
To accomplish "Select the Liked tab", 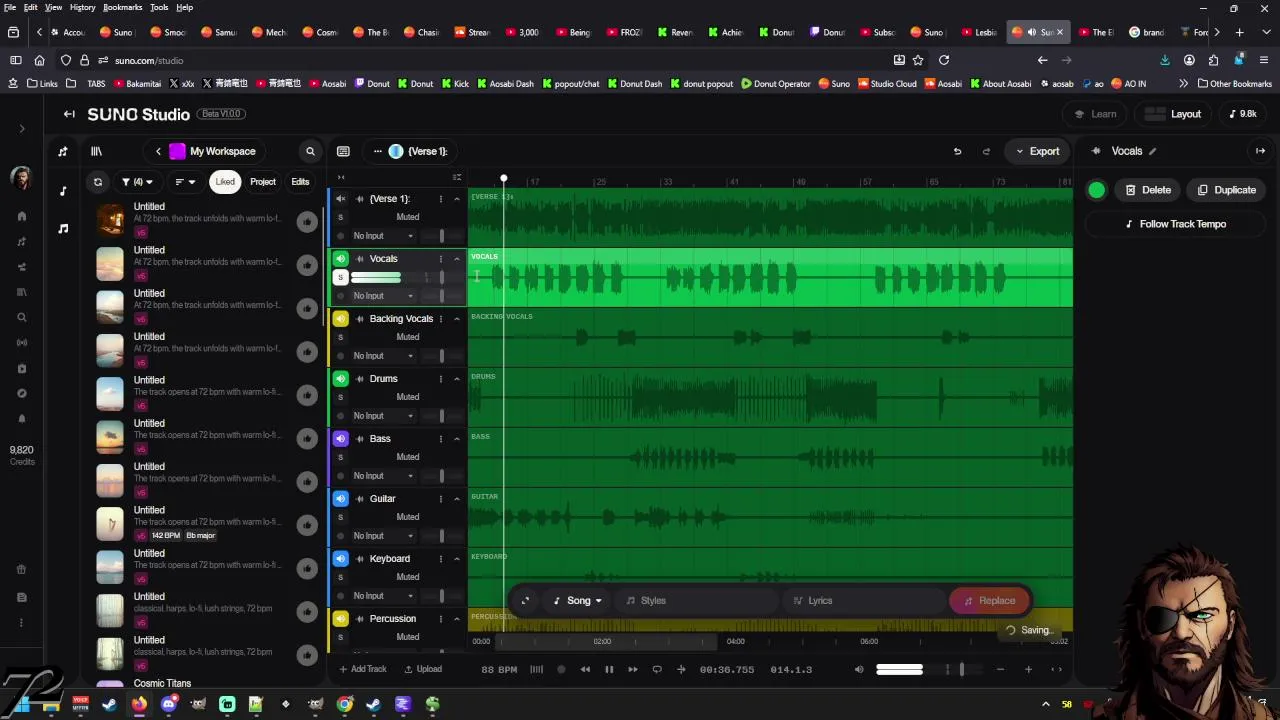I will 225,182.
